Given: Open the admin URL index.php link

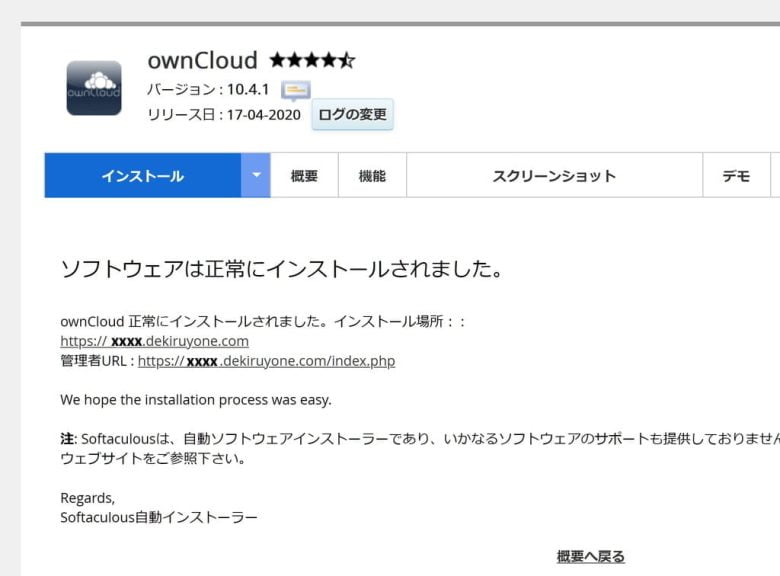Looking at the screenshot, I should 266,361.
